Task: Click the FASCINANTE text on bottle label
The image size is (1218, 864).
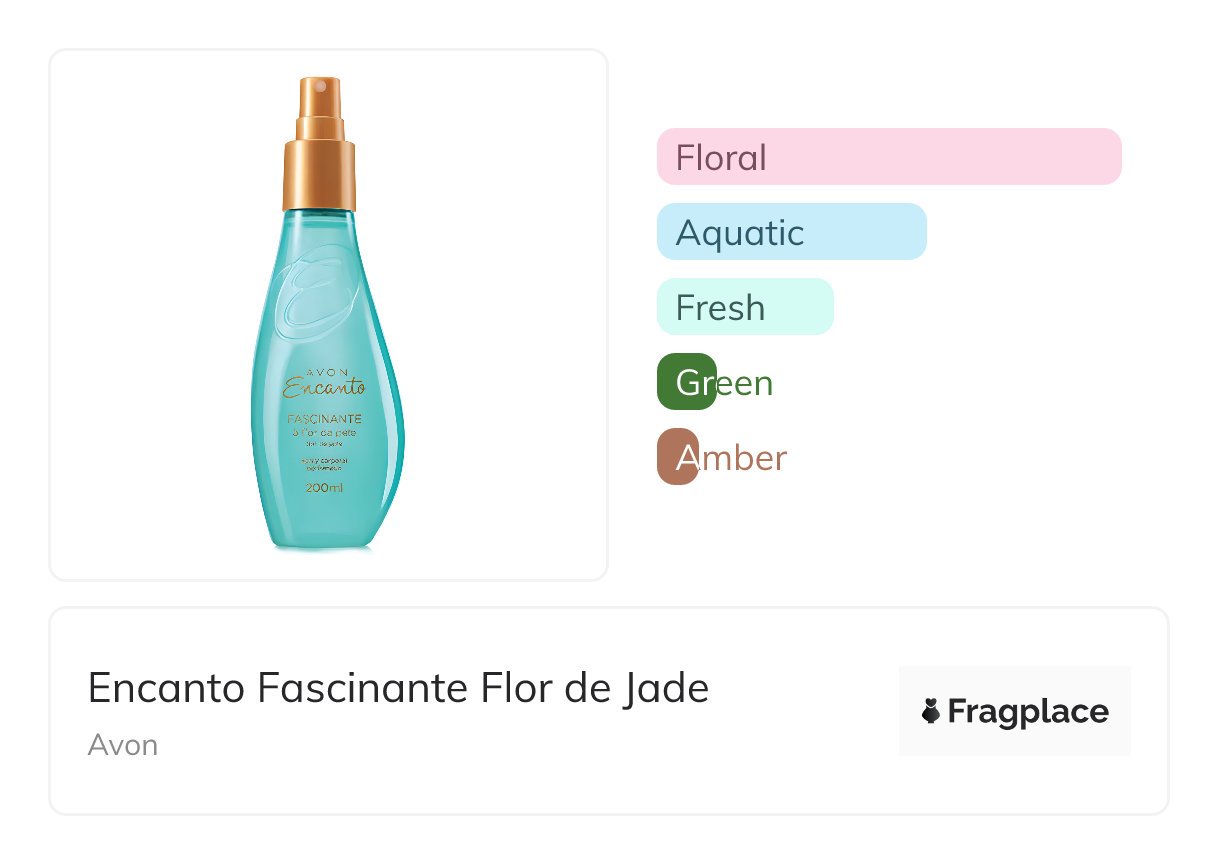Action: 324,418
